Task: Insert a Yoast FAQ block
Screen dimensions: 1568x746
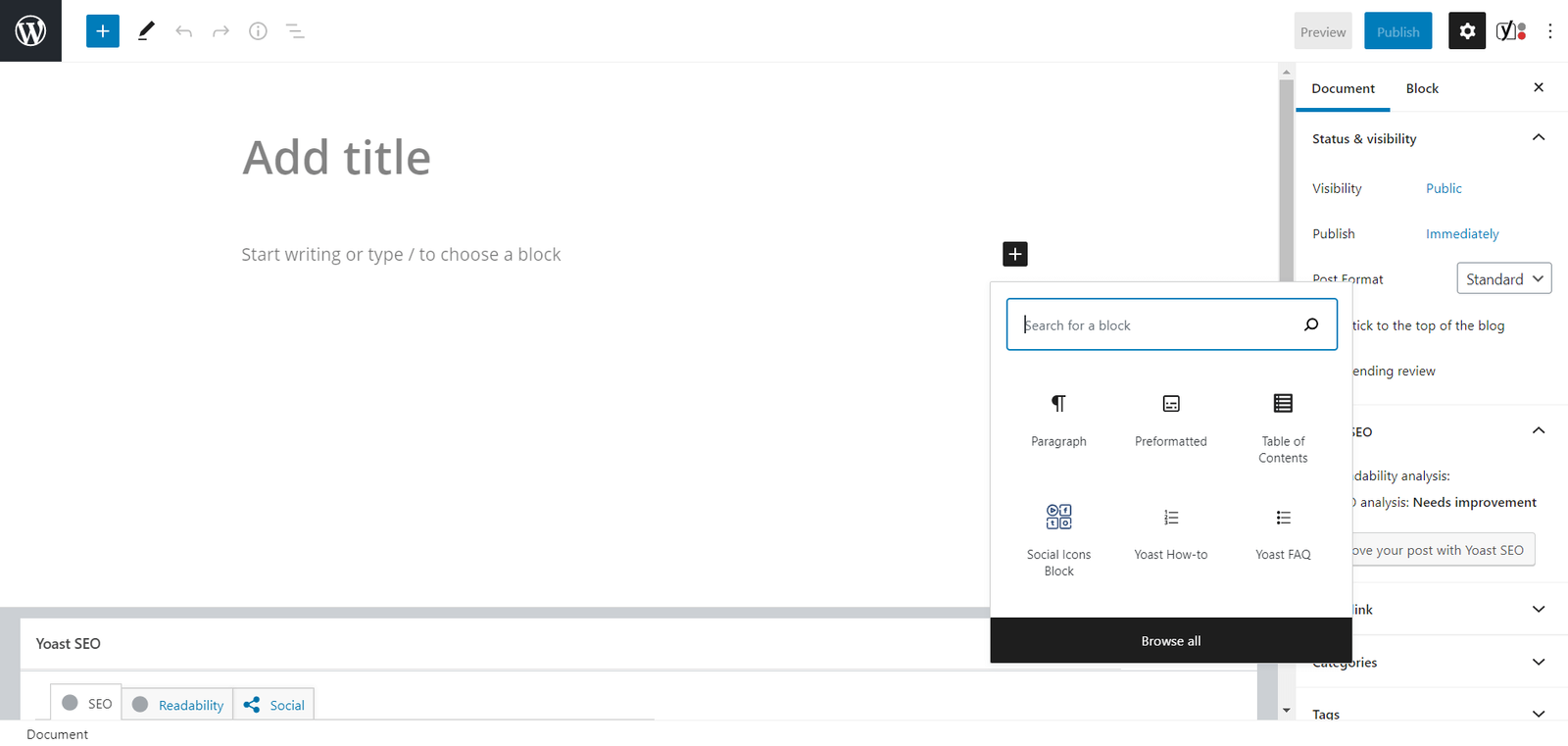Action: pyautogui.click(x=1283, y=532)
